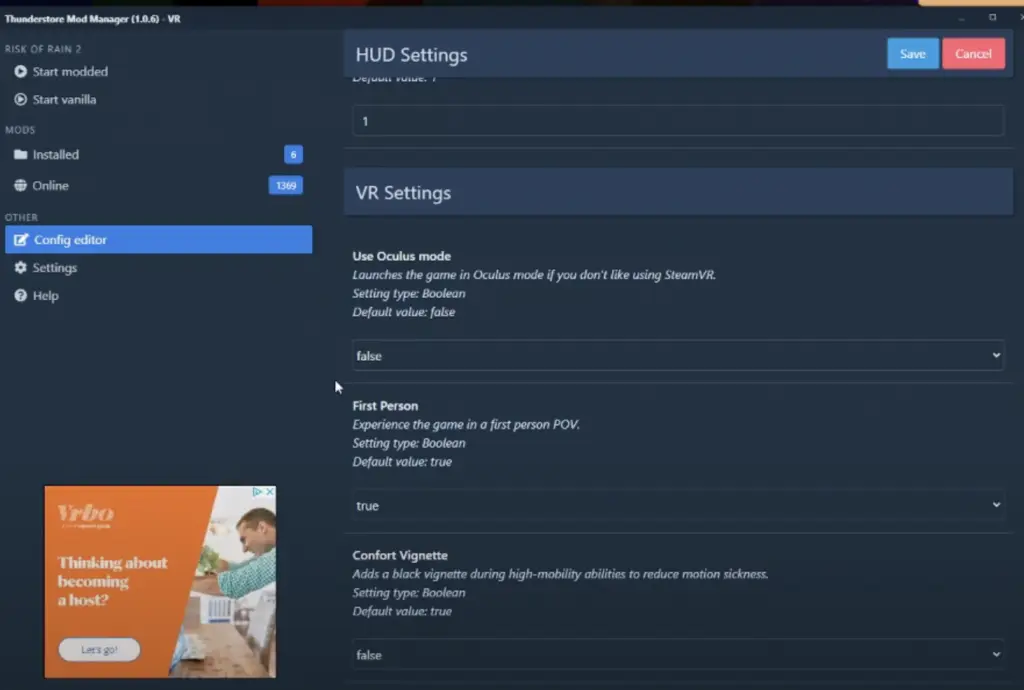Click the Installed count badge 6
The height and width of the screenshot is (690, 1024).
(x=293, y=155)
